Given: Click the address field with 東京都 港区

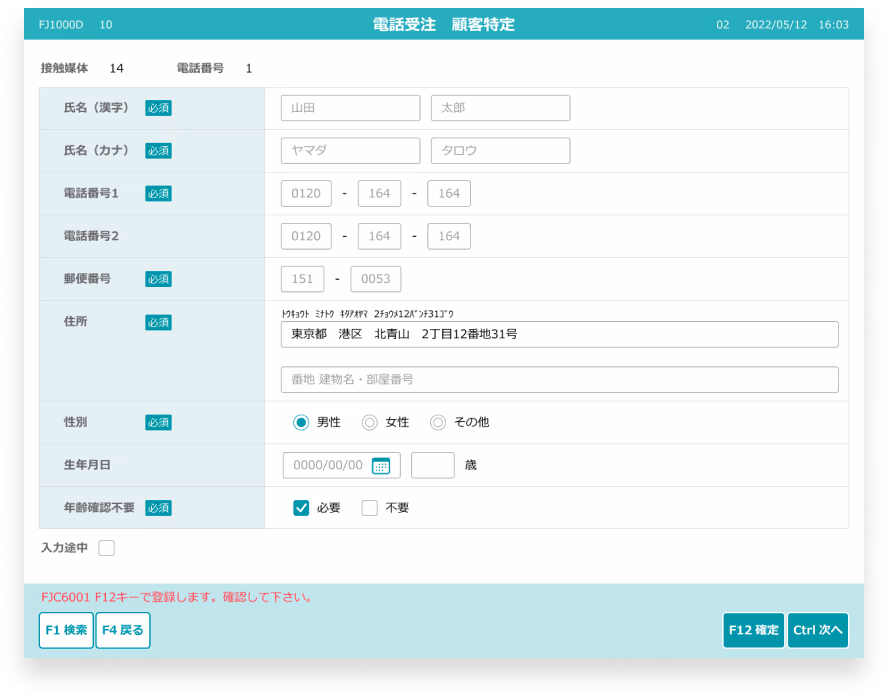Looking at the screenshot, I should point(560,335).
